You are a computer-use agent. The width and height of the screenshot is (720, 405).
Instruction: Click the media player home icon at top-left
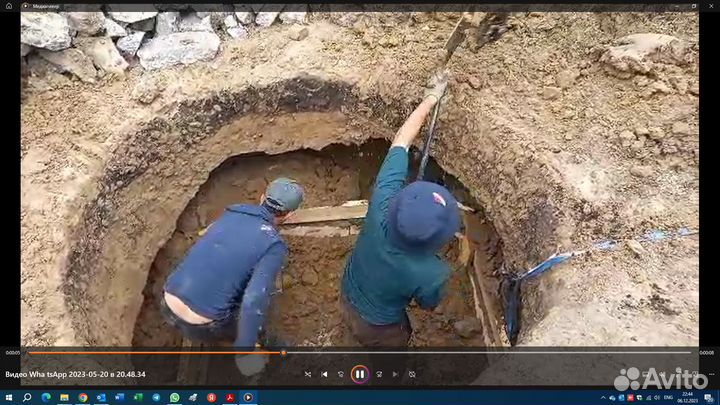9,6
